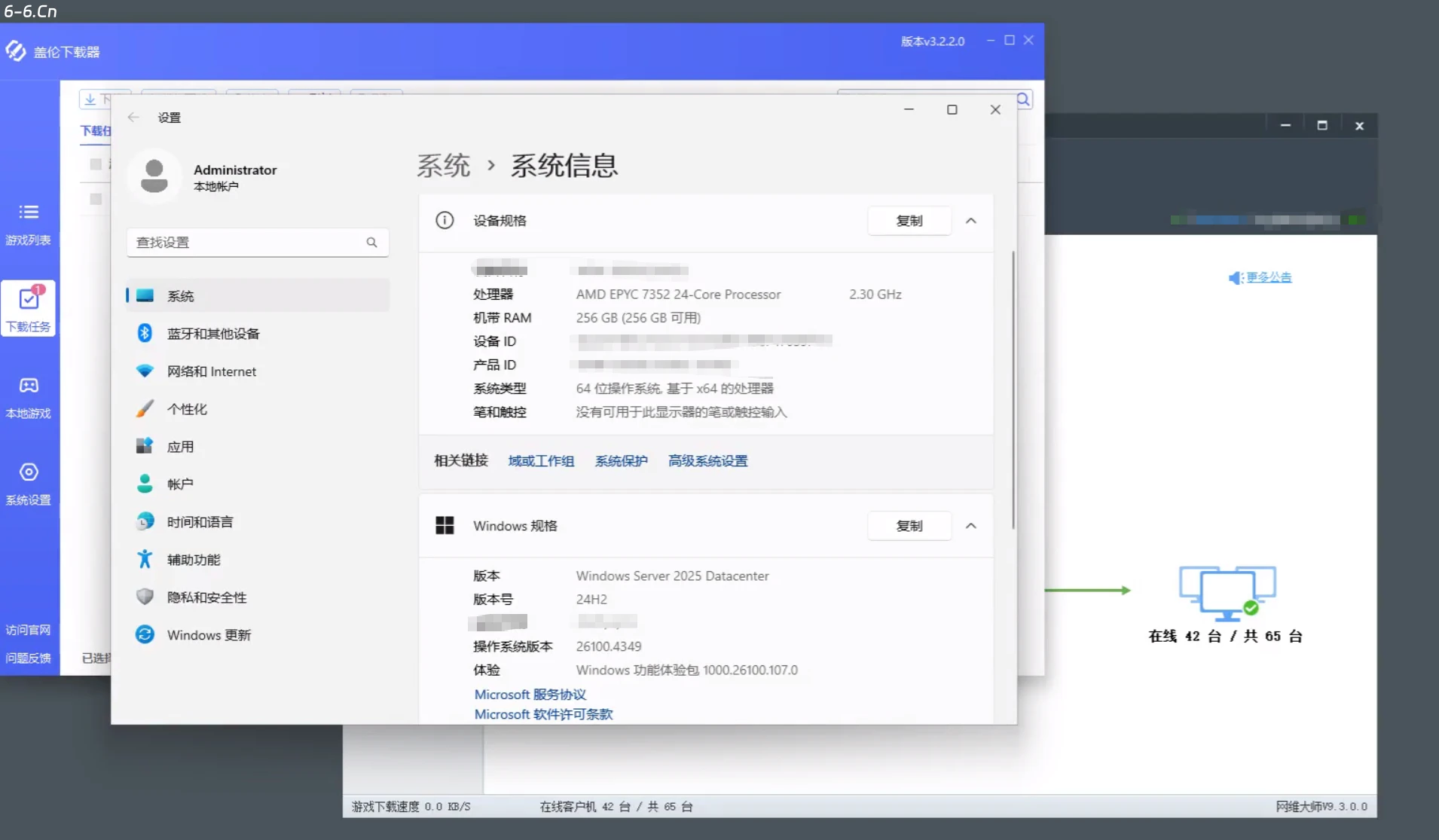Check the second download task checkbox

coord(96,199)
